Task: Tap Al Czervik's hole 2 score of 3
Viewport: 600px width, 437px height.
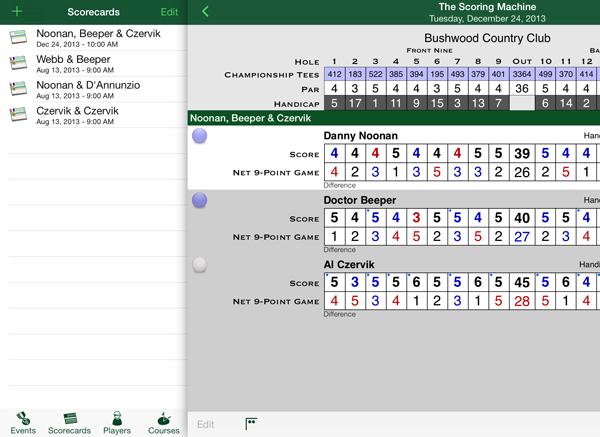Action: coord(355,282)
